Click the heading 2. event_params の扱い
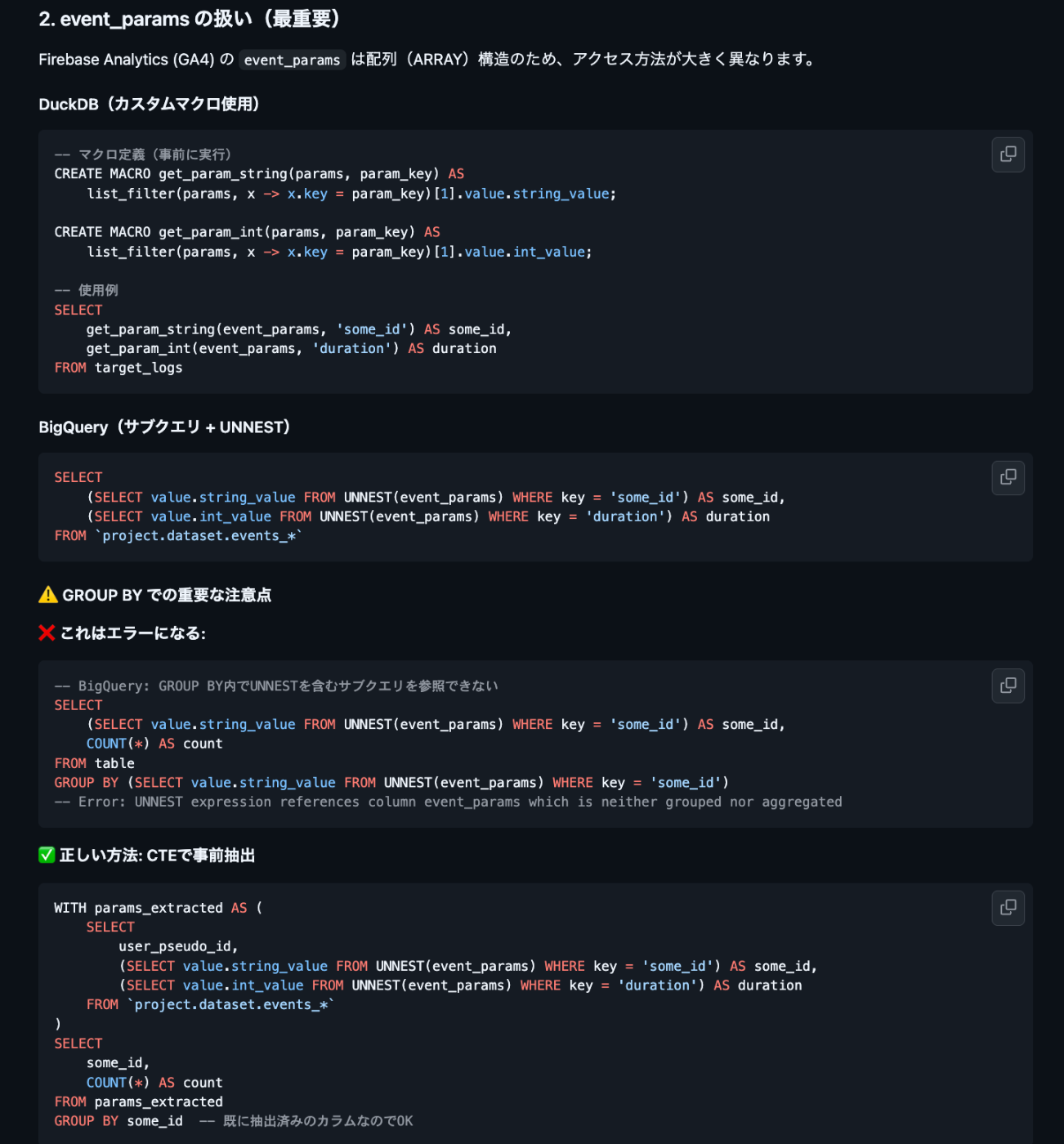Viewport: 1064px width, 1144px height. tap(190, 19)
